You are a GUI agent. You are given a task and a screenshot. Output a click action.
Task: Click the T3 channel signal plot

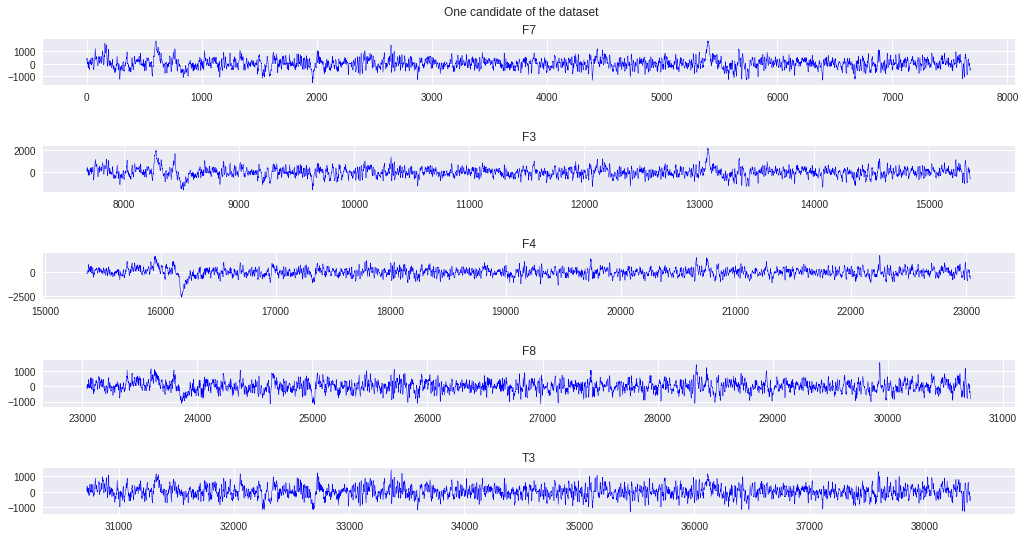(528, 490)
